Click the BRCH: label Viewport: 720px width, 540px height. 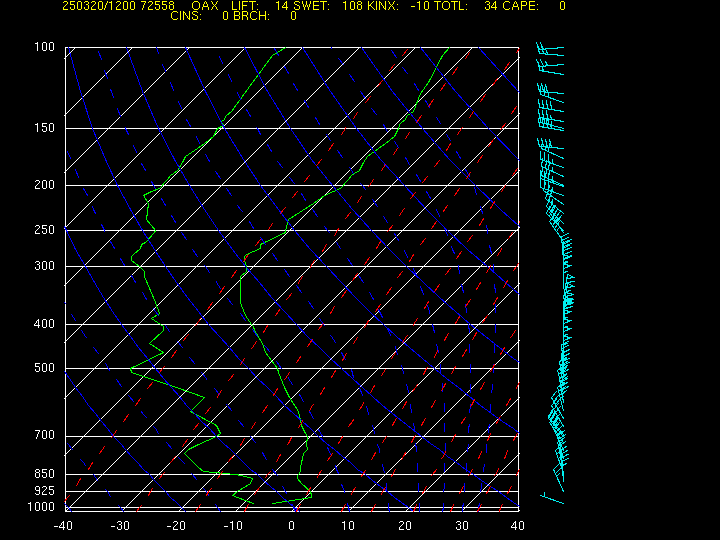252,16
